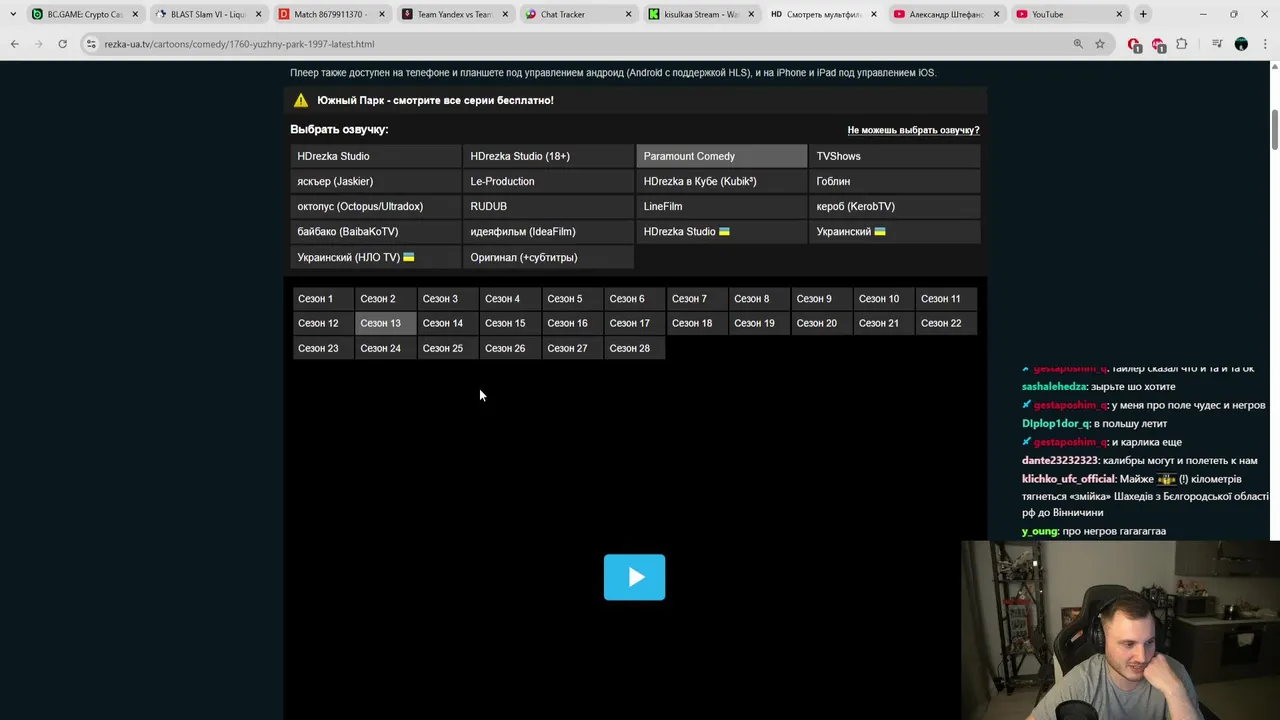Screen dimensions: 1280x720
Task: Open the 'Не можешь выбрать озвучку?' link
Action: pyautogui.click(x=913, y=130)
